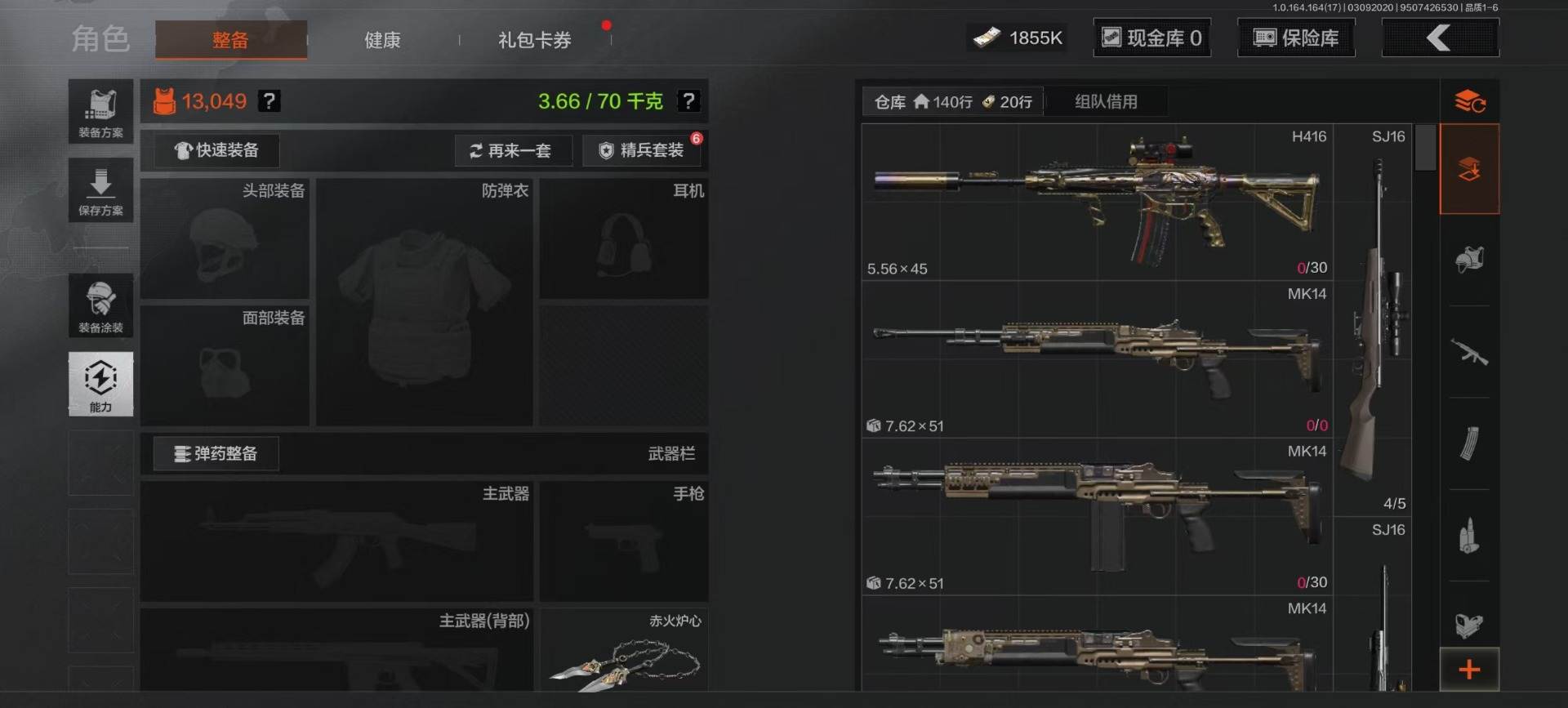The height and width of the screenshot is (708, 1568).
Task: Open the 装备方案 loadout icon
Action: pyautogui.click(x=100, y=112)
